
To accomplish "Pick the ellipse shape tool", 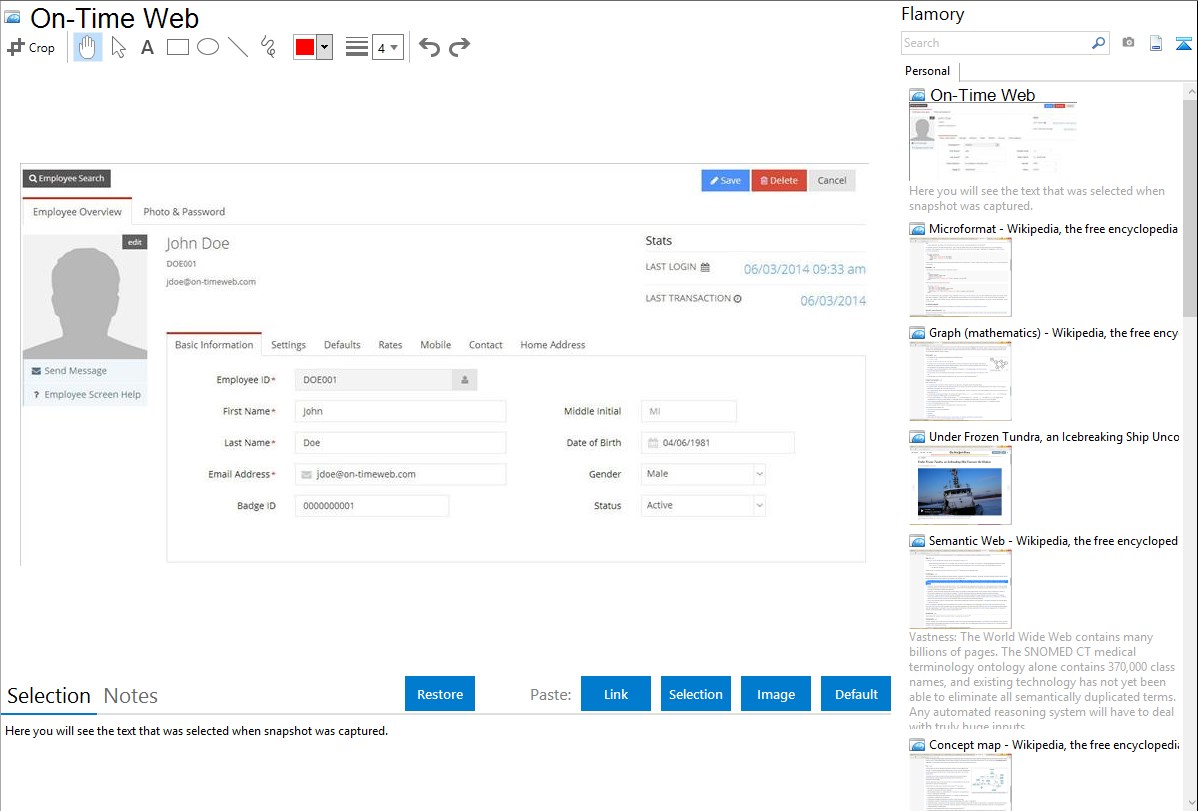I will pyautogui.click(x=208, y=47).
